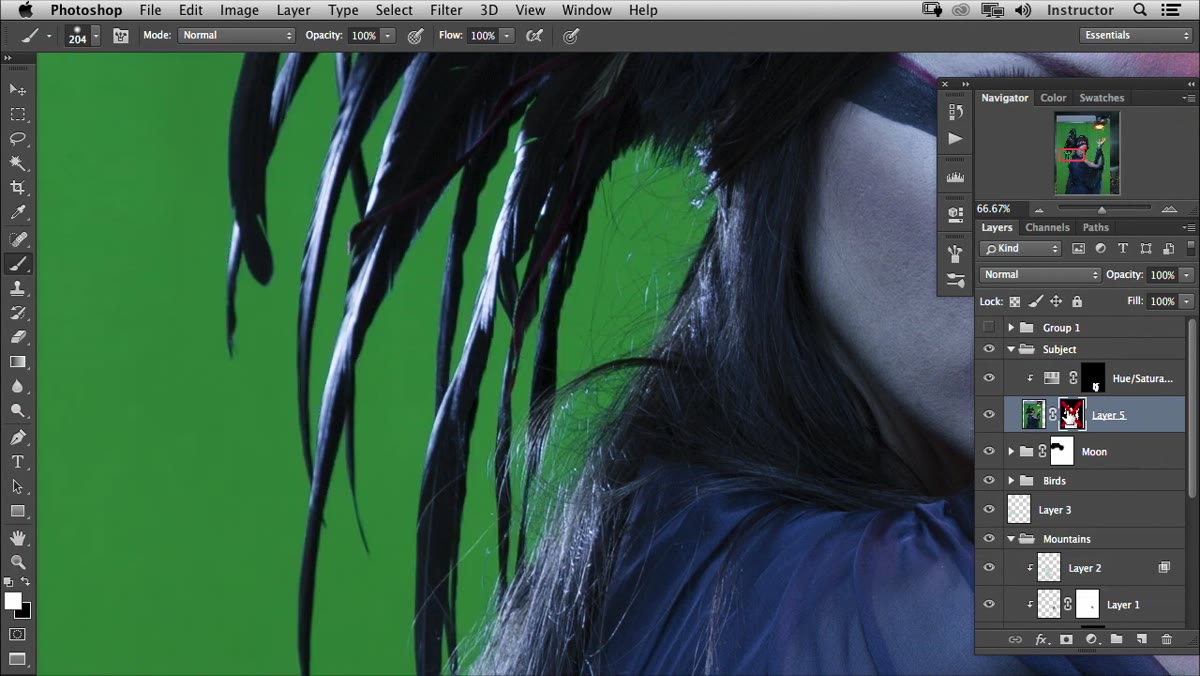Hide the Subject group
This screenshot has width=1200, height=676.
point(989,349)
